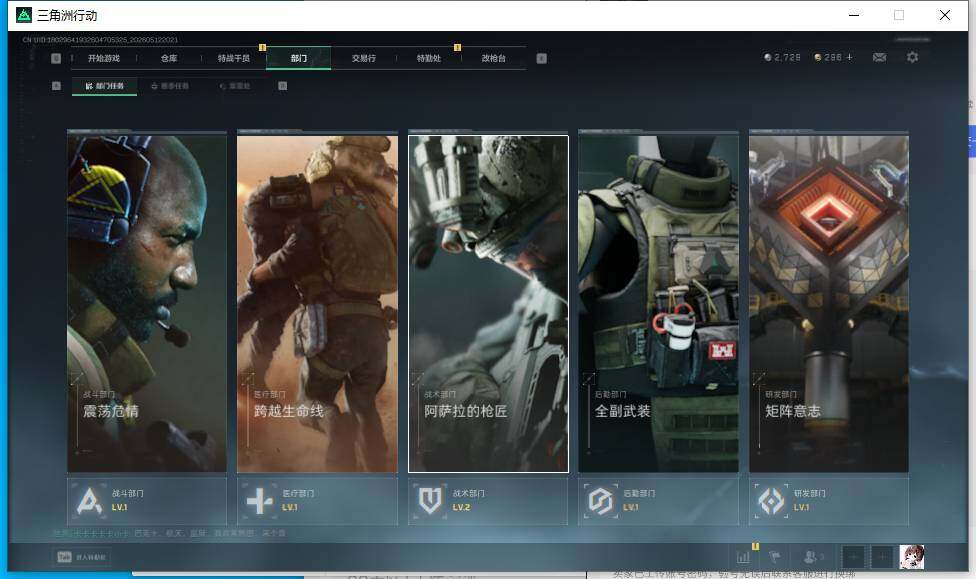This screenshot has height=579, width=976.
Task: Click the next-tab key icon right of 改枪台
Action: 542,58
